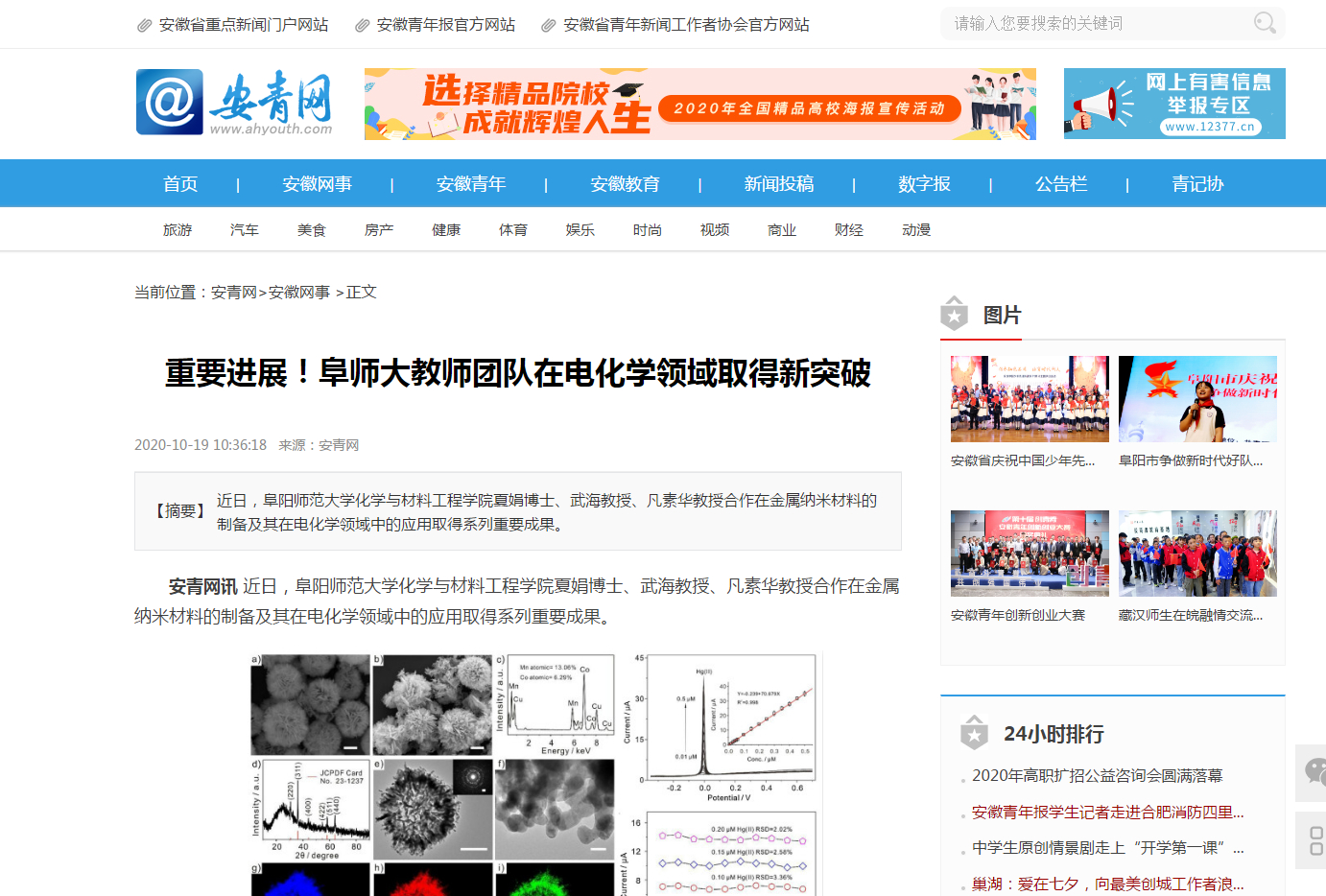Click the 网上有害信息举报专区 banner
Image resolution: width=1326 pixels, height=896 pixels.
[1173, 104]
